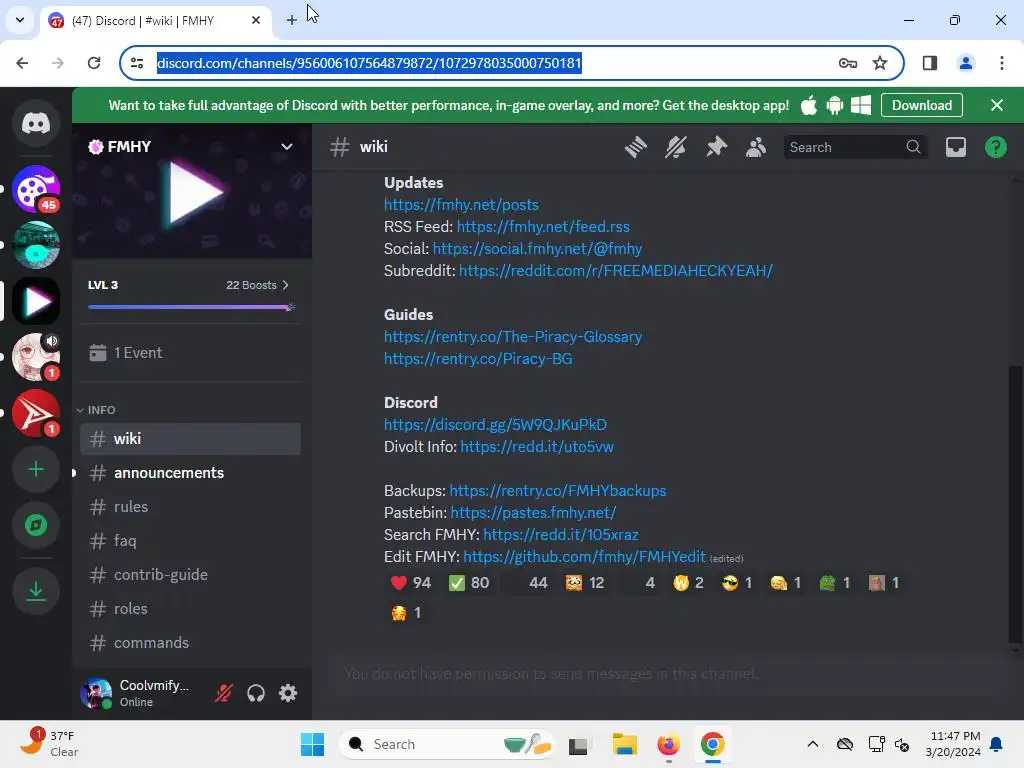Open Chrome tab search dropdown
This screenshot has width=1024, height=768.
[x=20, y=20]
